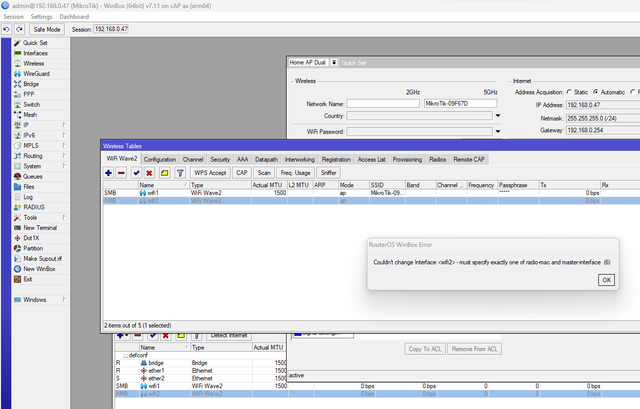Image resolution: width=640 pixels, height=409 pixels.
Task: Open Dot1X in the sidebar
Action: pos(31,238)
